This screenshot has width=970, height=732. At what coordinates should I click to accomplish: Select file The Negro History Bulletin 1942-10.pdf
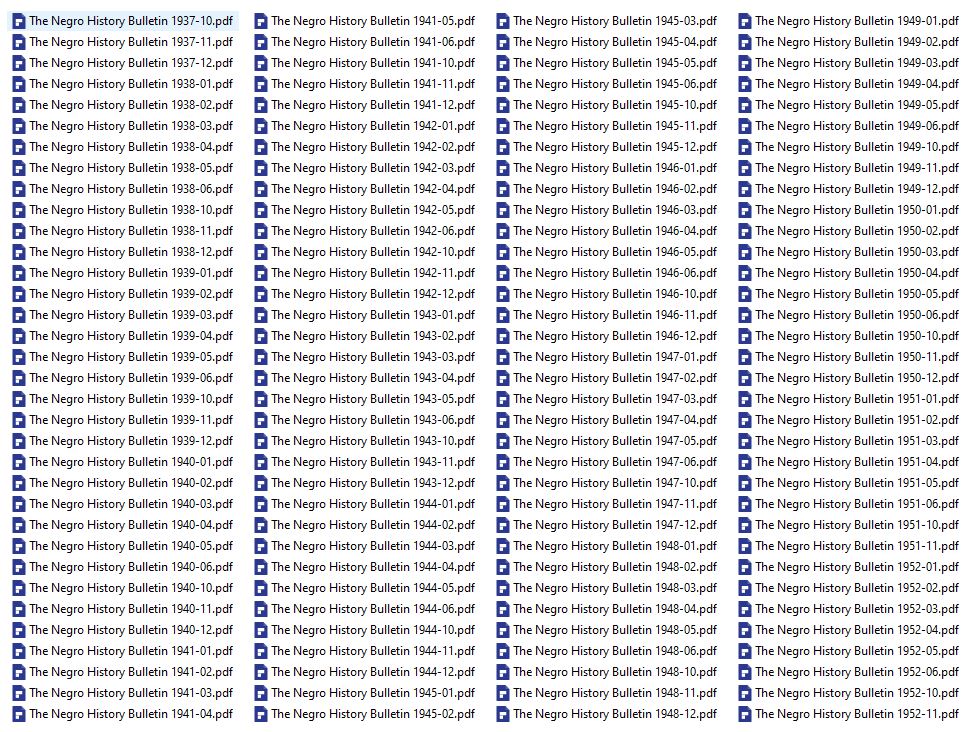[x=372, y=252]
